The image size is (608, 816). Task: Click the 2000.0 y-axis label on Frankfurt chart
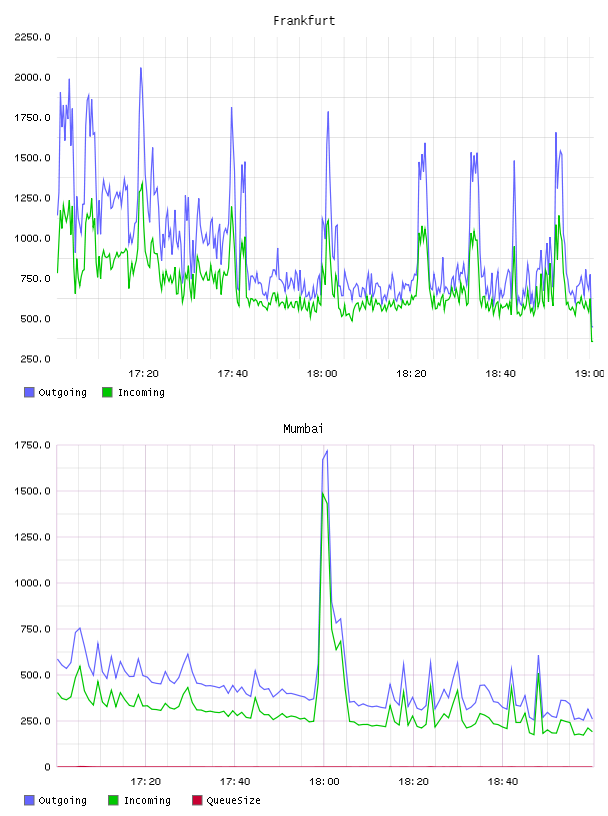[32, 78]
